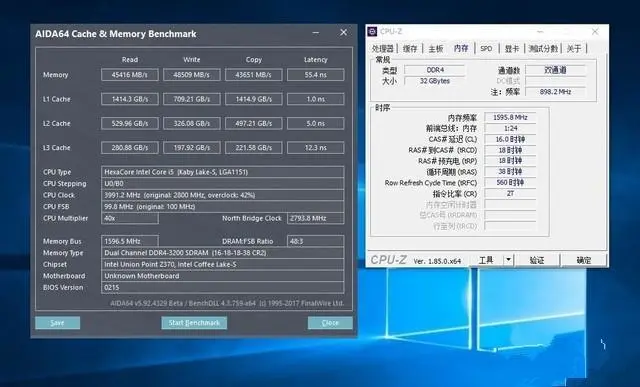Select the 内存 tab in CPU-Z

point(461,48)
